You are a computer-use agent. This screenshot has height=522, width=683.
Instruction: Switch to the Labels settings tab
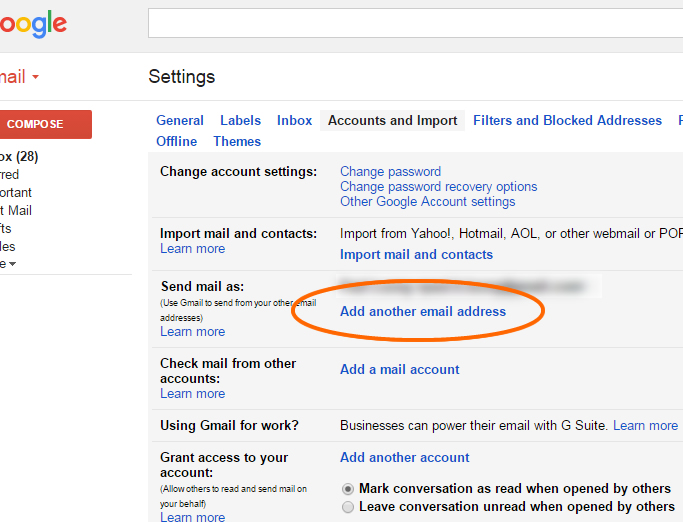pos(240,120)
